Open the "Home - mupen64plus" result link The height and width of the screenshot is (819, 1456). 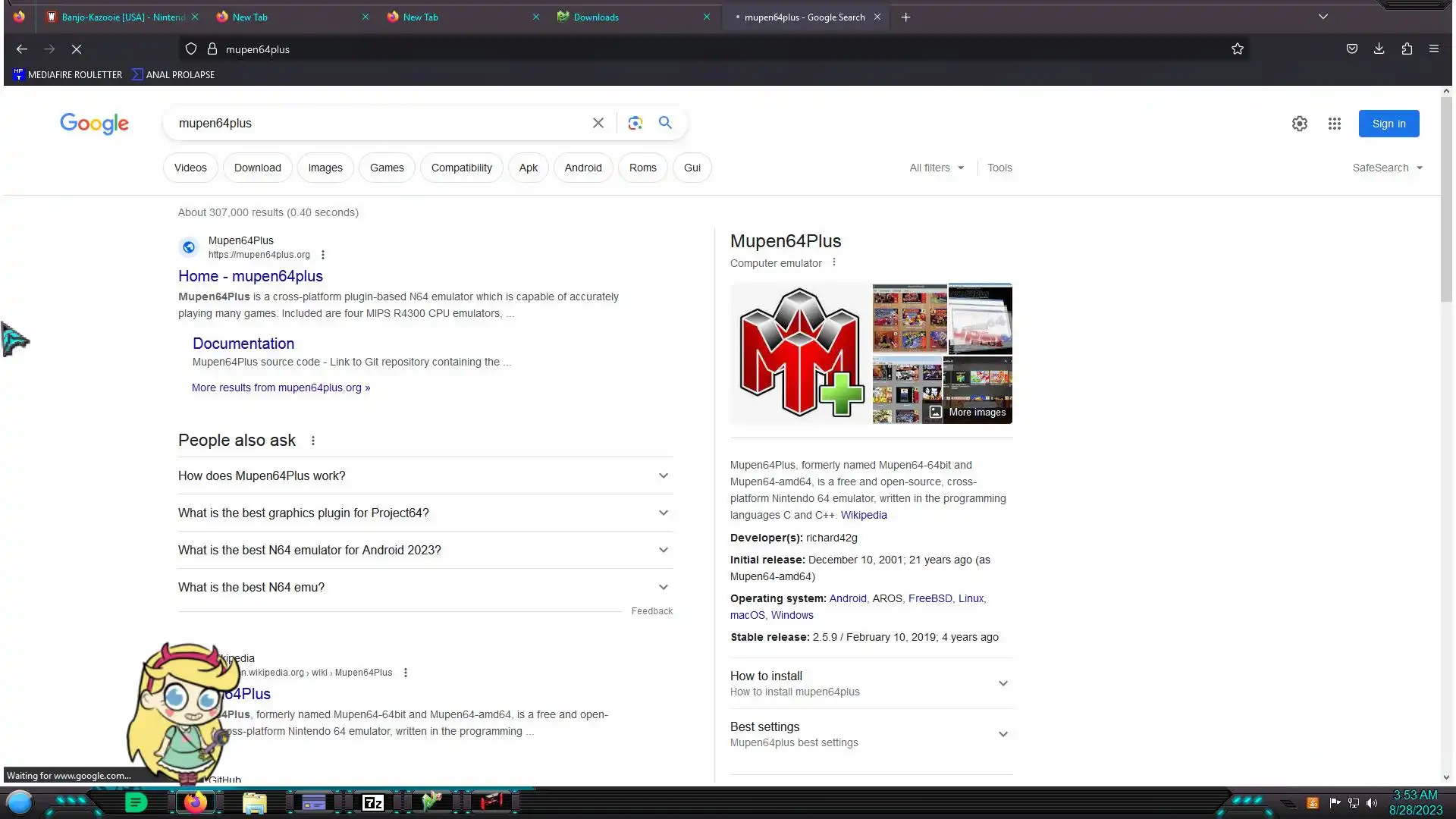250,276
